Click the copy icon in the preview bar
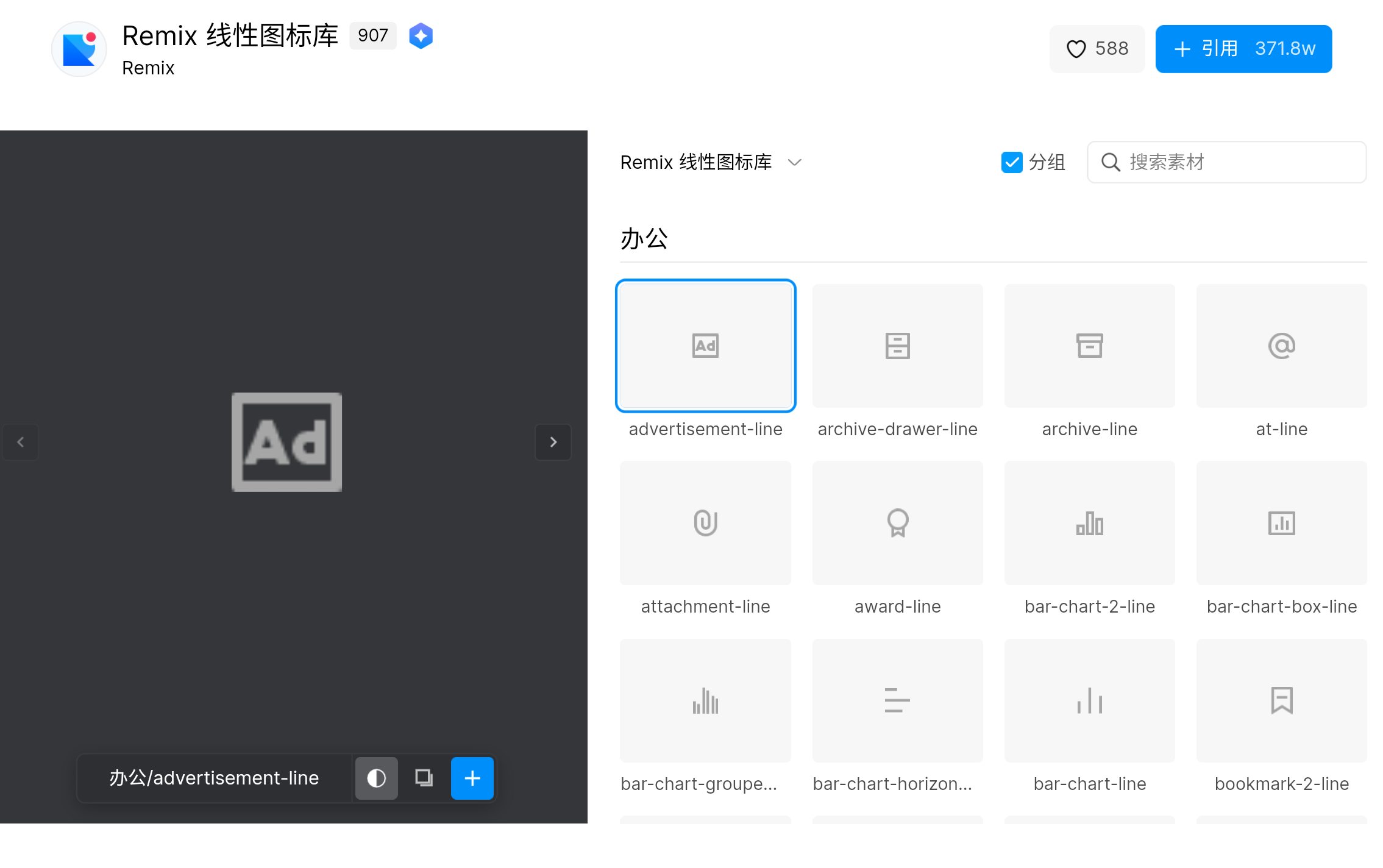This screenshot has width=1383, height=868. tap(424, 778)
